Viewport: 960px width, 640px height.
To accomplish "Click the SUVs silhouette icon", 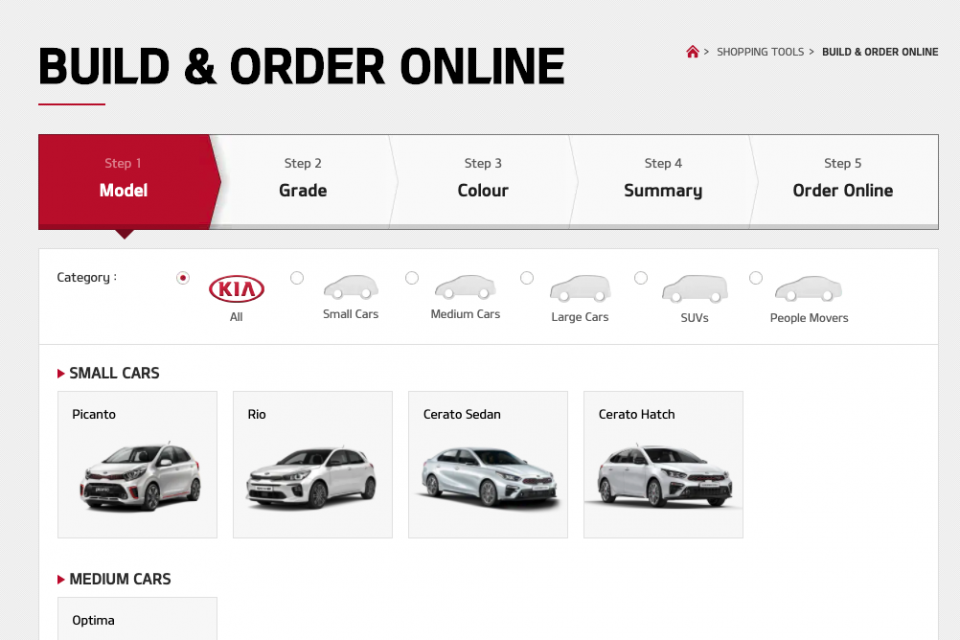I will pos(694,288).
